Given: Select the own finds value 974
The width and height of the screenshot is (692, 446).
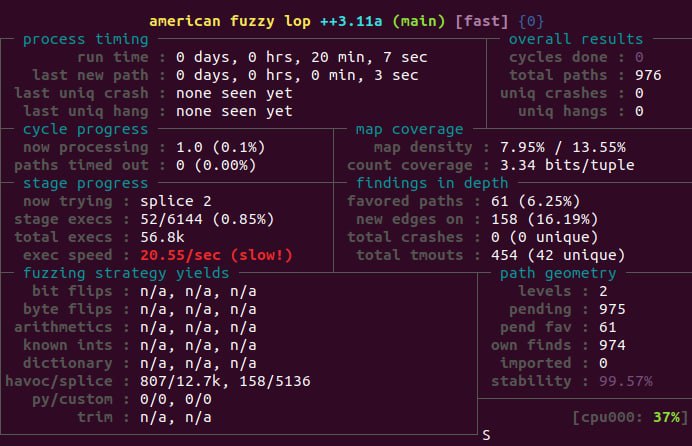Looking at the screenshot, I should (612, 345).
